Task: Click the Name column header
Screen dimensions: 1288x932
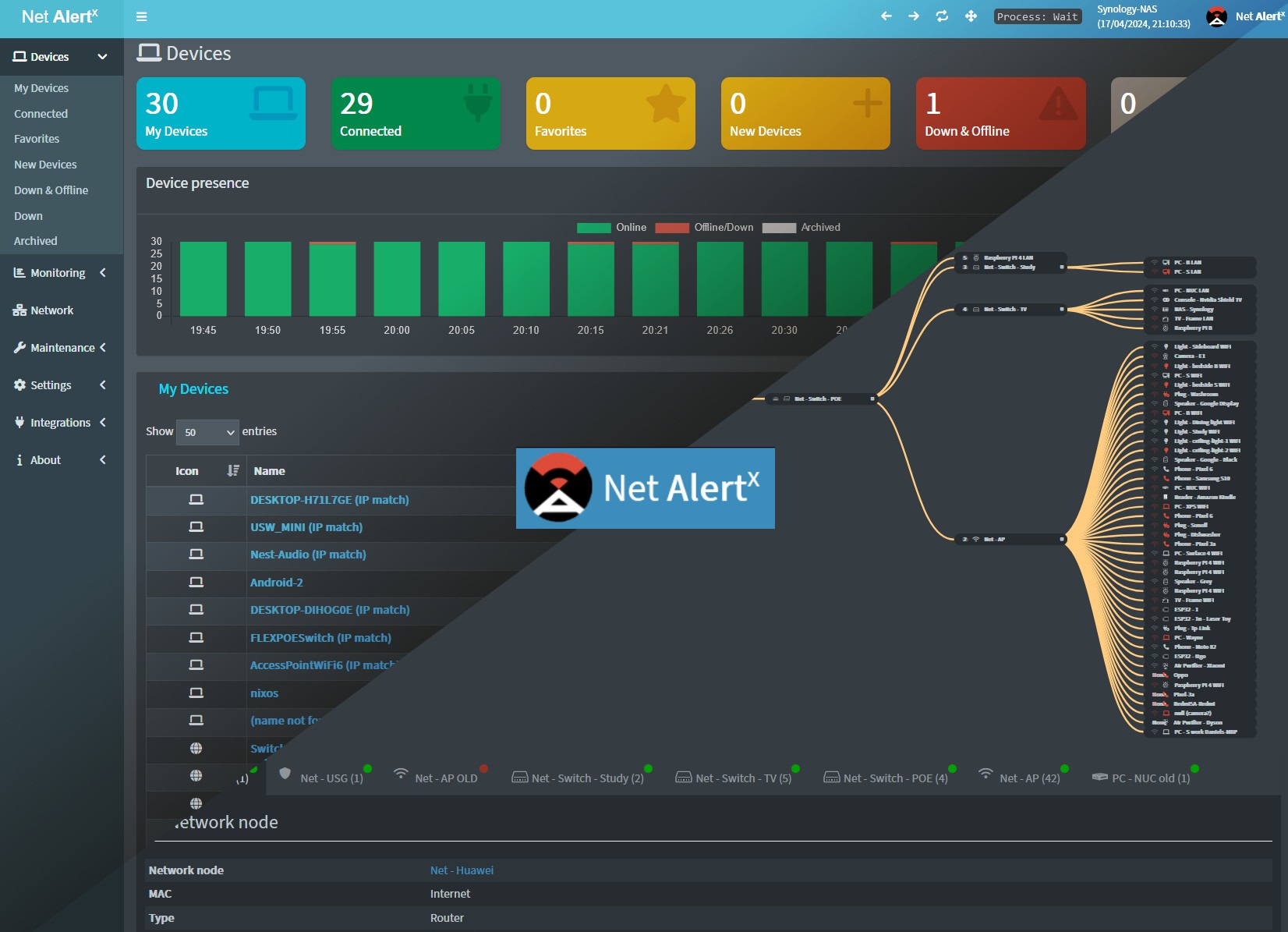Action: (269, 471)
